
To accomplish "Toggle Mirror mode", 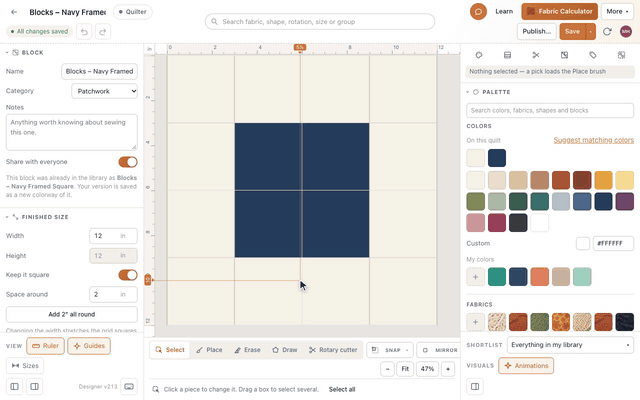I will (439, 350).
